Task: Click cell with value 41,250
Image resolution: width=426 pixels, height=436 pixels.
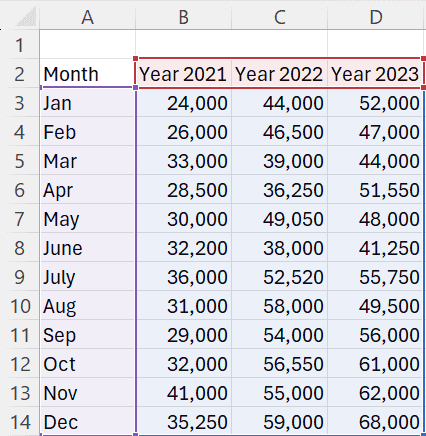Action: pos(376,248)
